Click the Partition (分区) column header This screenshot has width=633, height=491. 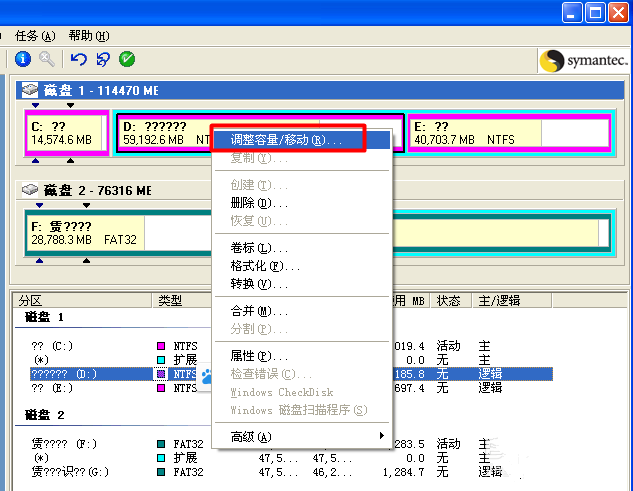[x=30, y=300]
